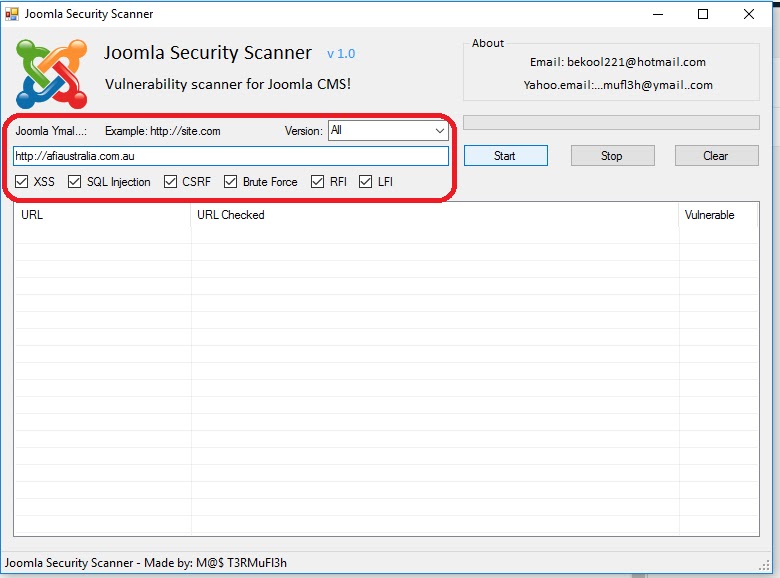Click the Vulnerable column header

[718, 215]
